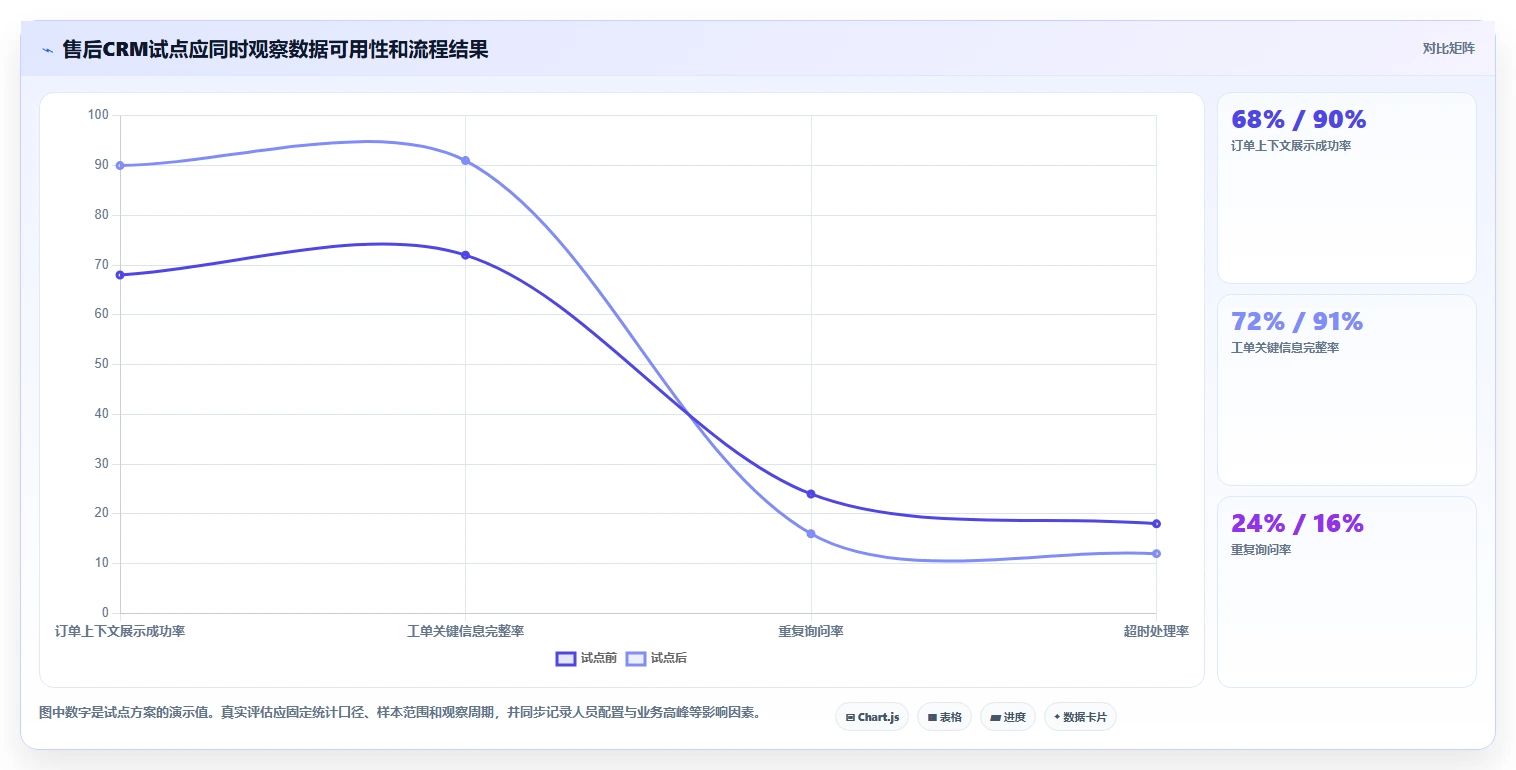Click the 试点前 legend color box
The height and width of the screenshot is (770, 1516).
click(566, 658)
